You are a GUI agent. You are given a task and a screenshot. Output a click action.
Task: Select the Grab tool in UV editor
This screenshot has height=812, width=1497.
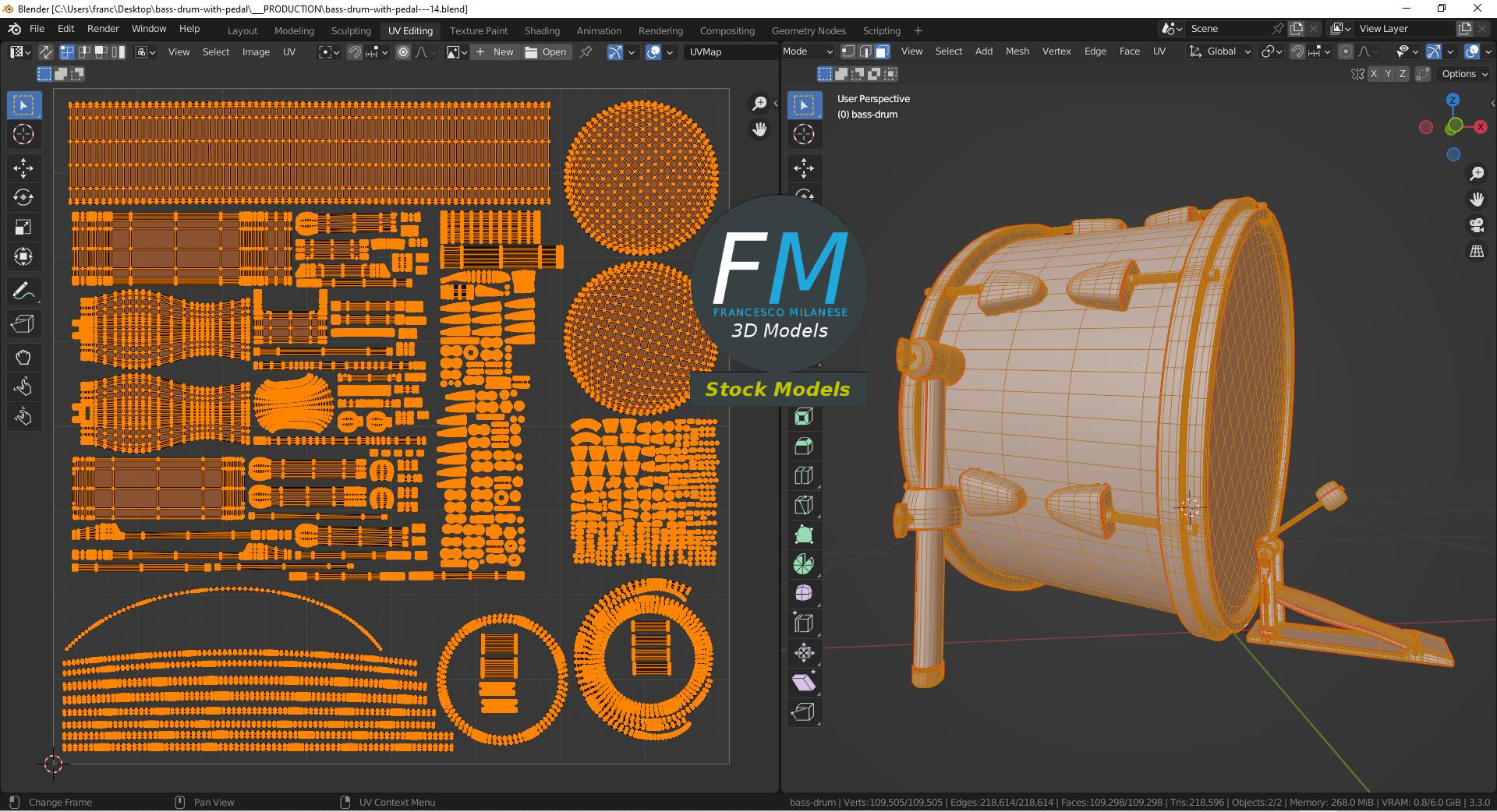click(23, 358)
